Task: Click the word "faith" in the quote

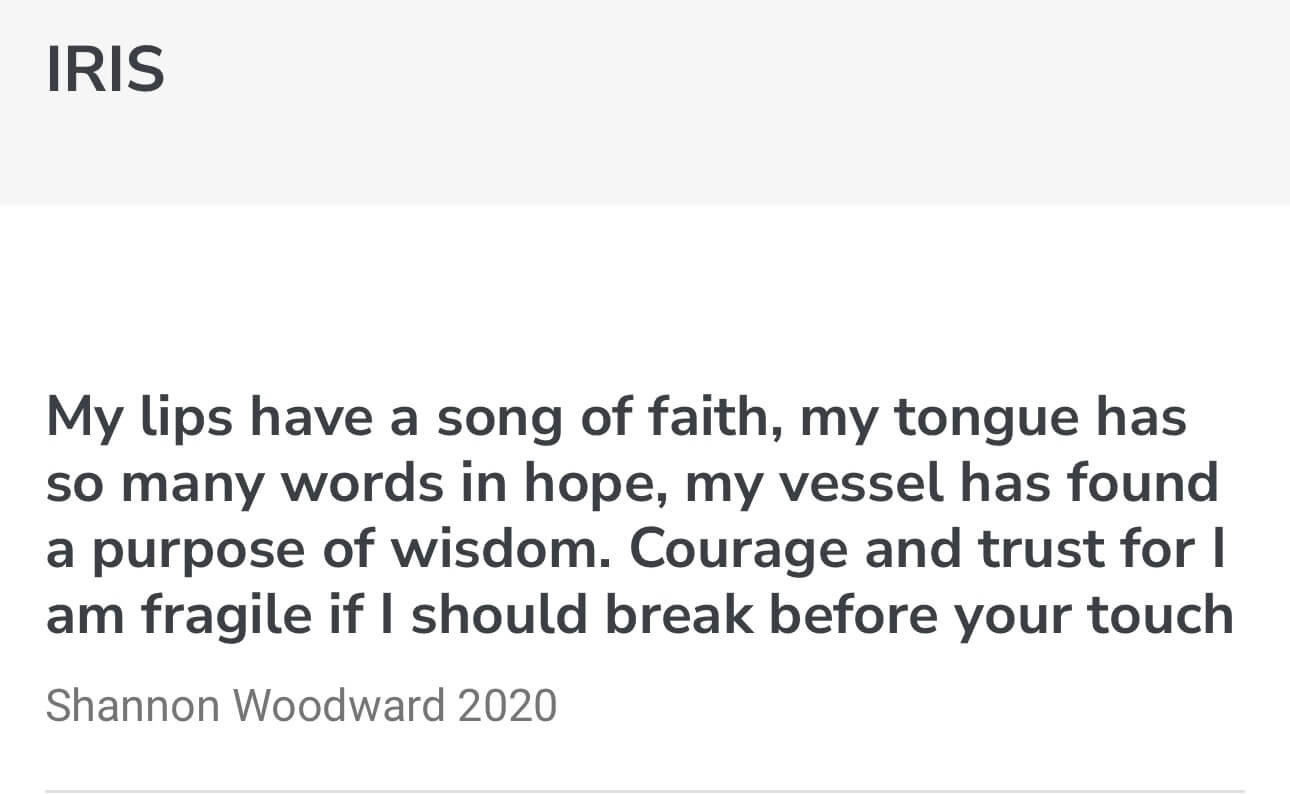Action: tap(713, 417)
